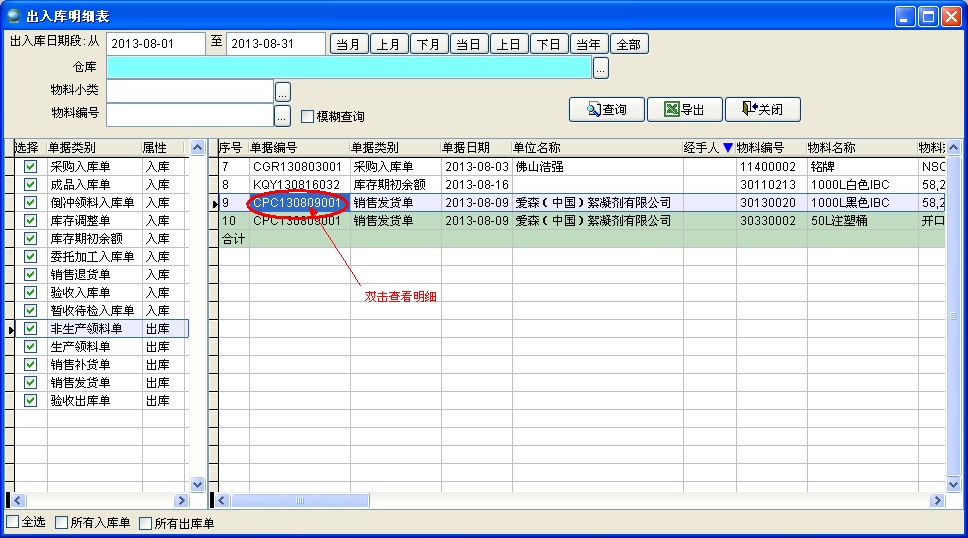The image size is (968, 538).
Task: Select the 上月 date range button
Action: (x=389, y=44)
